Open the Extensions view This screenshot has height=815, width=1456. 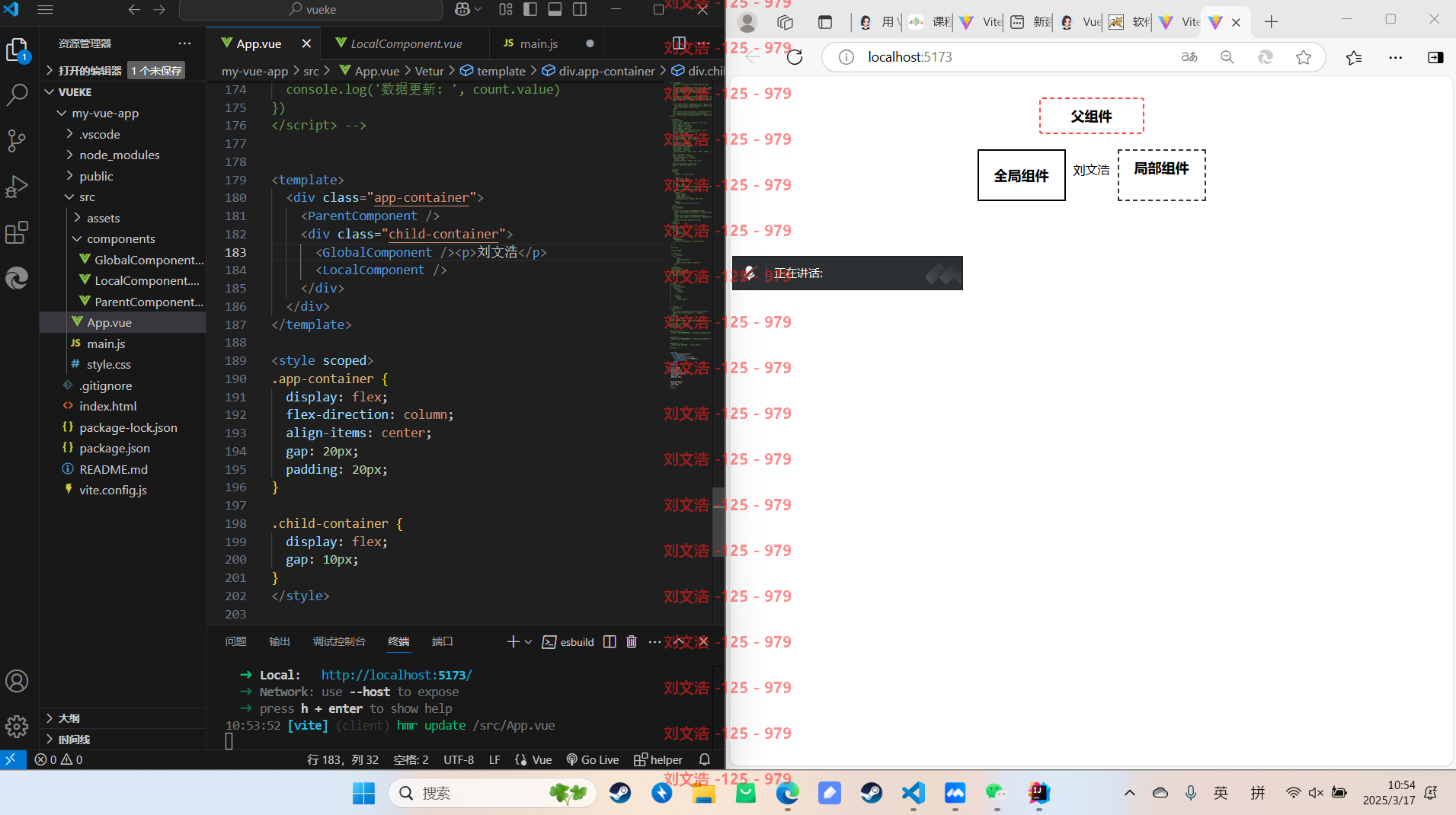coord(17,232)
